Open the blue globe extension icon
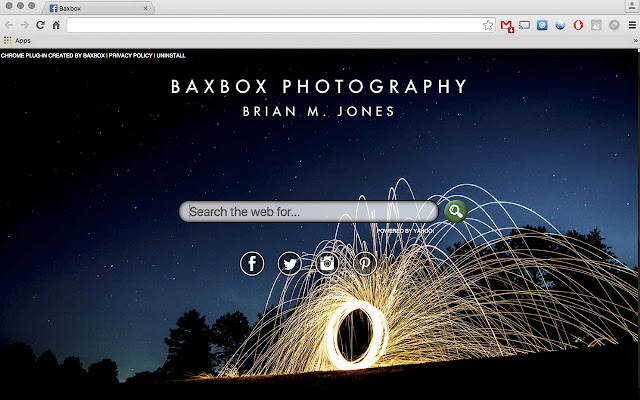This screenshot has width=640, height=400. tap(560, 25)
